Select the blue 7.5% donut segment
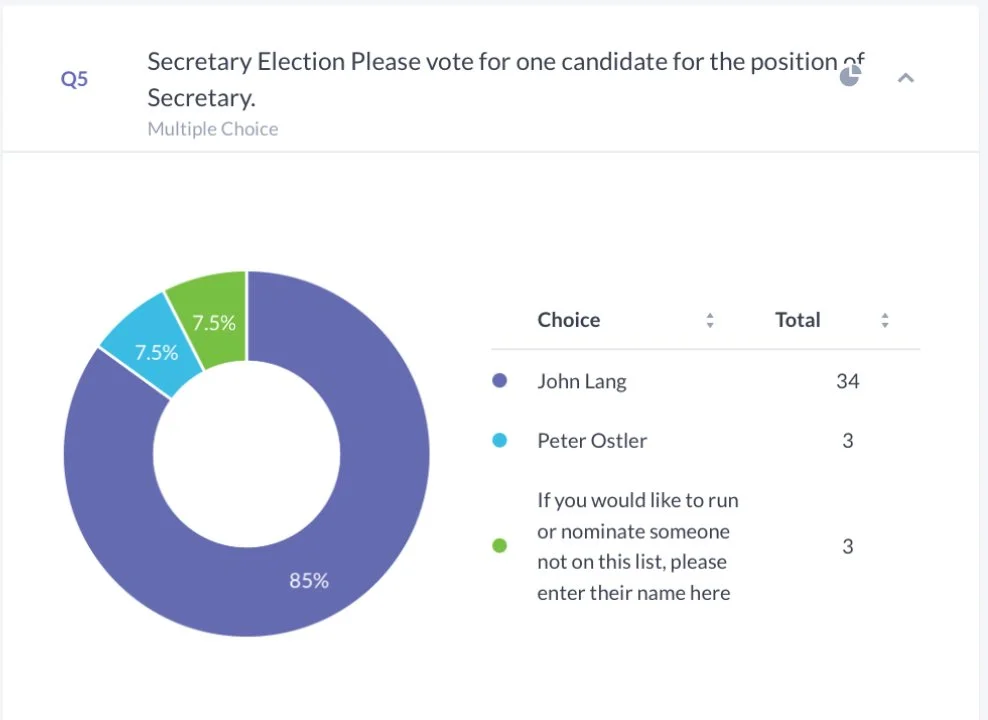Viewport: 988px width, 720px height. click(x=150, y=345)
